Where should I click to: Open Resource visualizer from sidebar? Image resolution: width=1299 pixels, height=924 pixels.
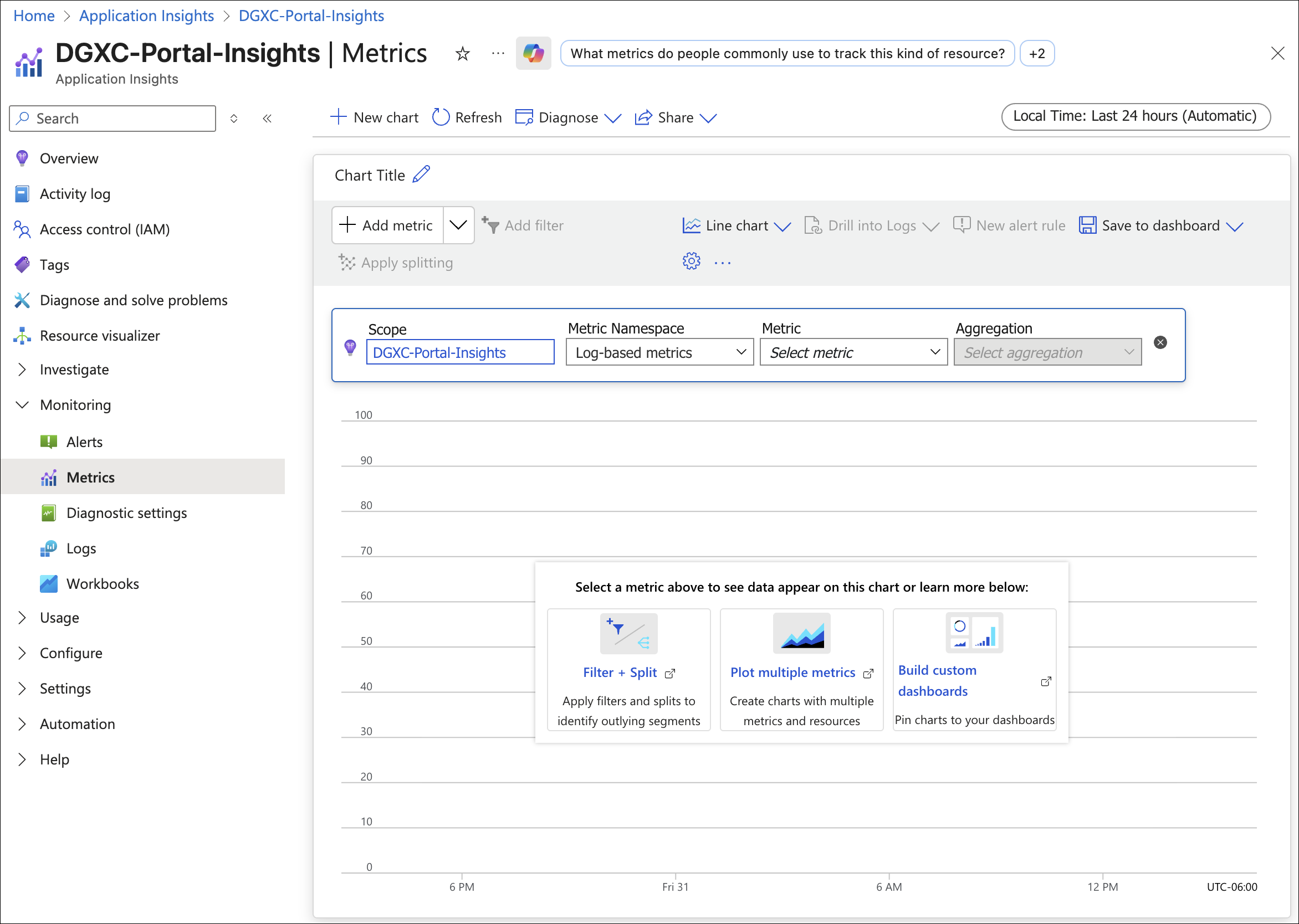click(99, 336)
